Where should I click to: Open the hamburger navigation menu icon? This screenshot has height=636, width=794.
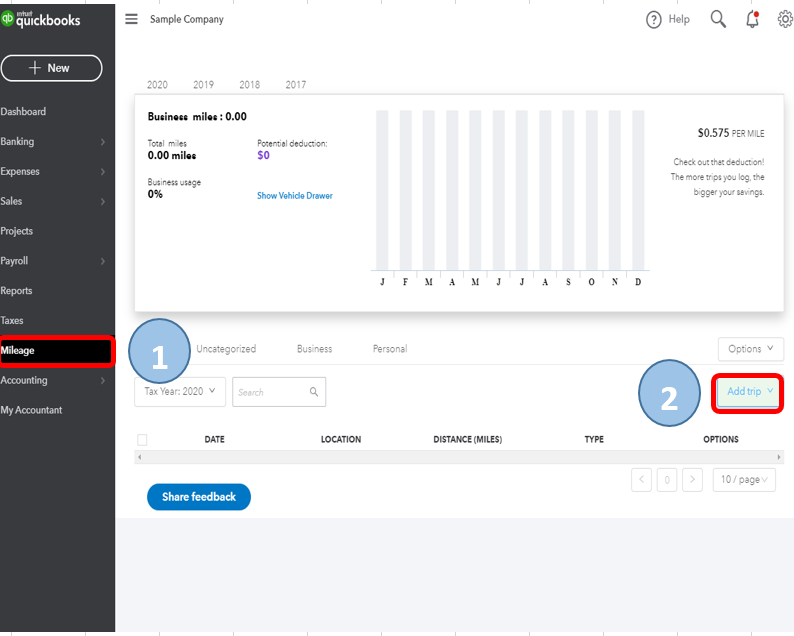tap(131, 19)
